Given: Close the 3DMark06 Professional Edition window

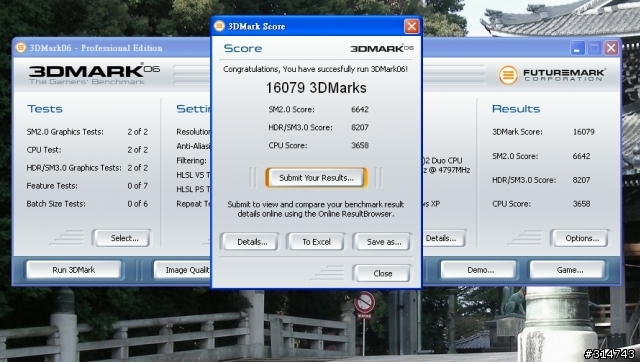Looking at the screenshot, I should tap(611, 48).
